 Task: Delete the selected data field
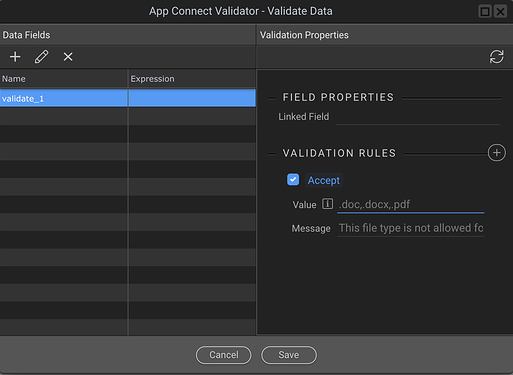(x=68, y=57)
